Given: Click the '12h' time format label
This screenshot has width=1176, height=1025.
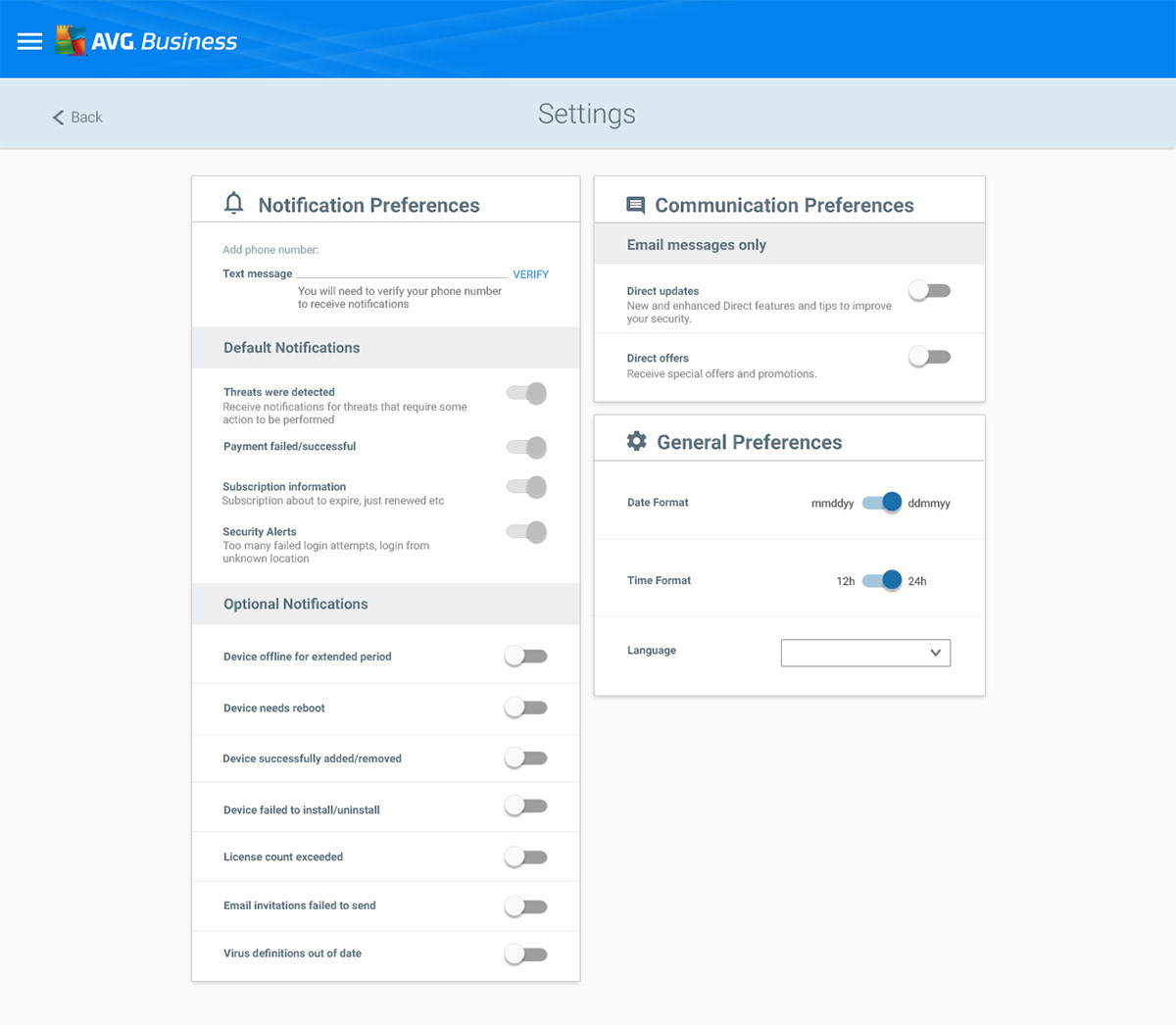Looking at the screenshot, I should [x=846, y=581].
